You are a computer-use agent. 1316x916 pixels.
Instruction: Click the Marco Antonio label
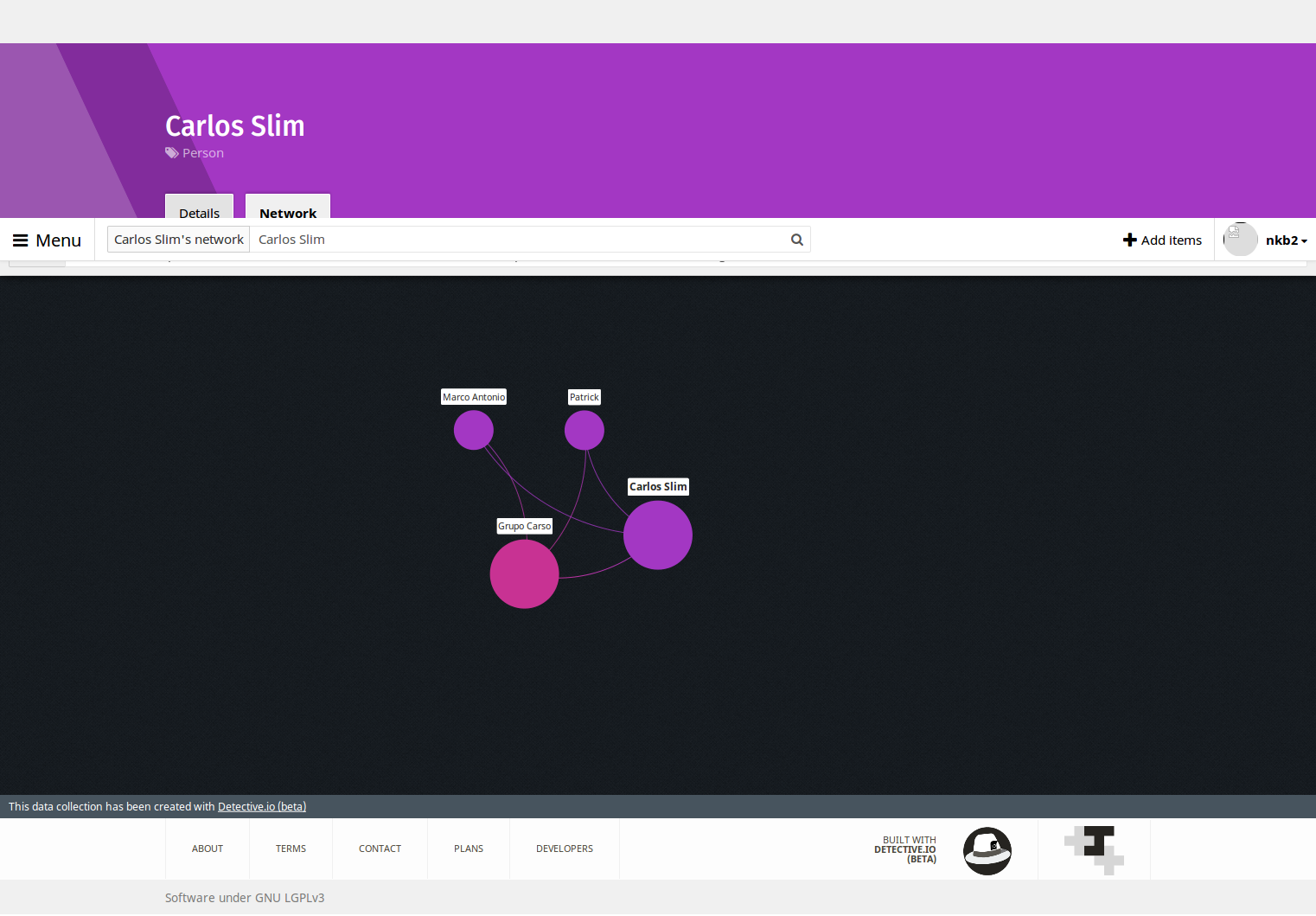pos(474,397)
